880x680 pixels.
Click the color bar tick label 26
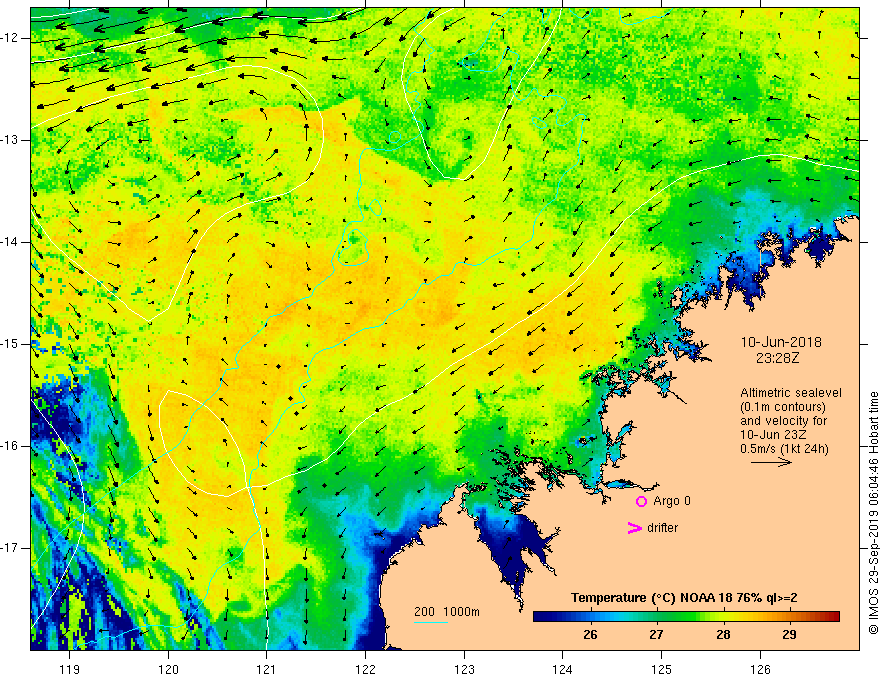(x=590, y=635)
